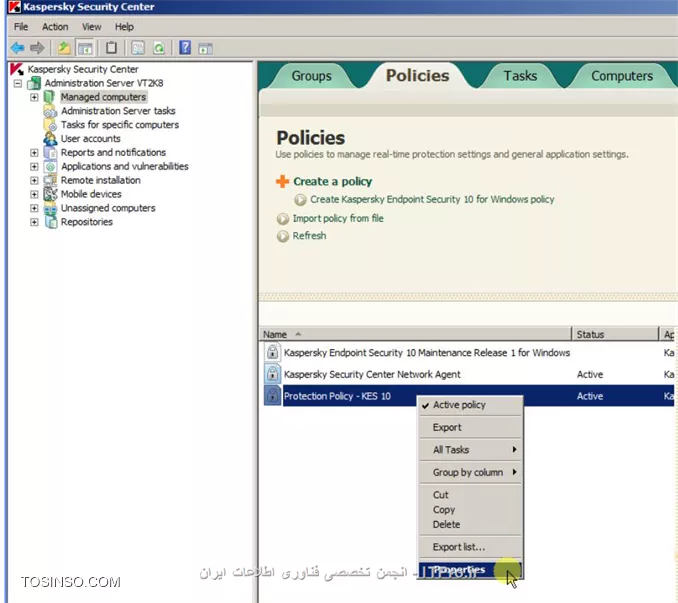Open the File menu
The height and width of the screenshot is (603, 678).
pos(21,27)
